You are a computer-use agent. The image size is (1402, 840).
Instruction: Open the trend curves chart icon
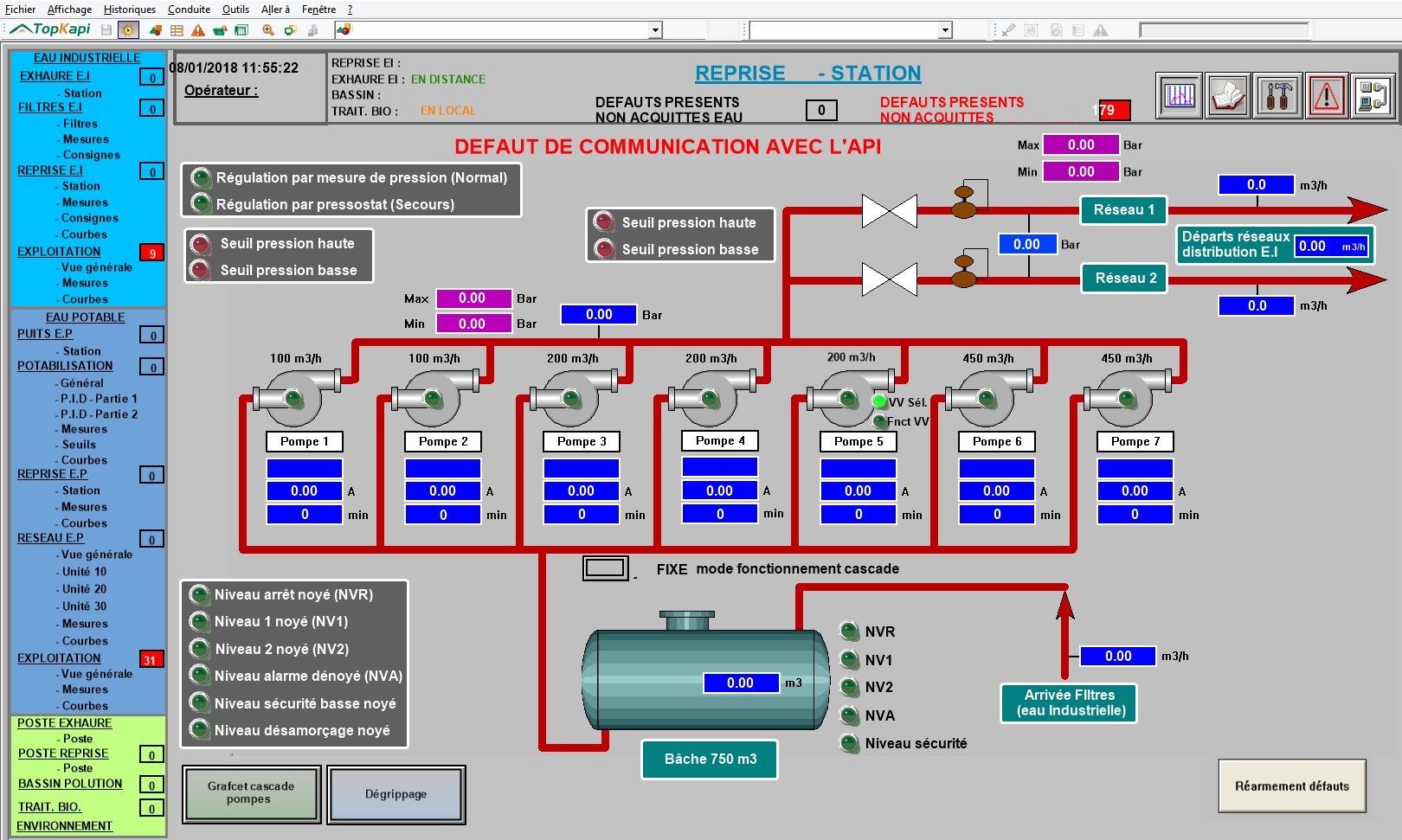pos(1180,95)
